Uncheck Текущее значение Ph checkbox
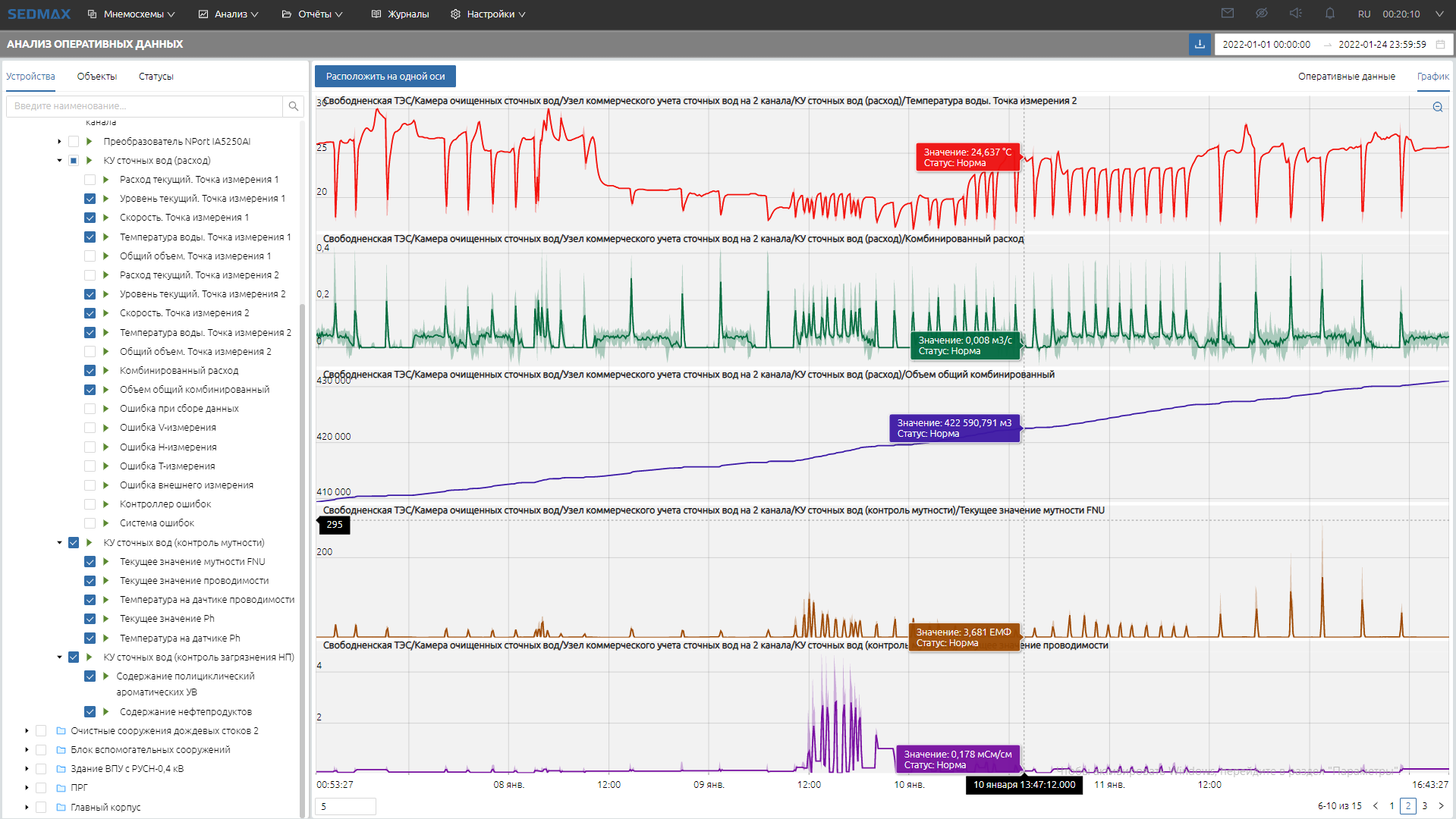The image size is (1456, 819). [90, 619]
